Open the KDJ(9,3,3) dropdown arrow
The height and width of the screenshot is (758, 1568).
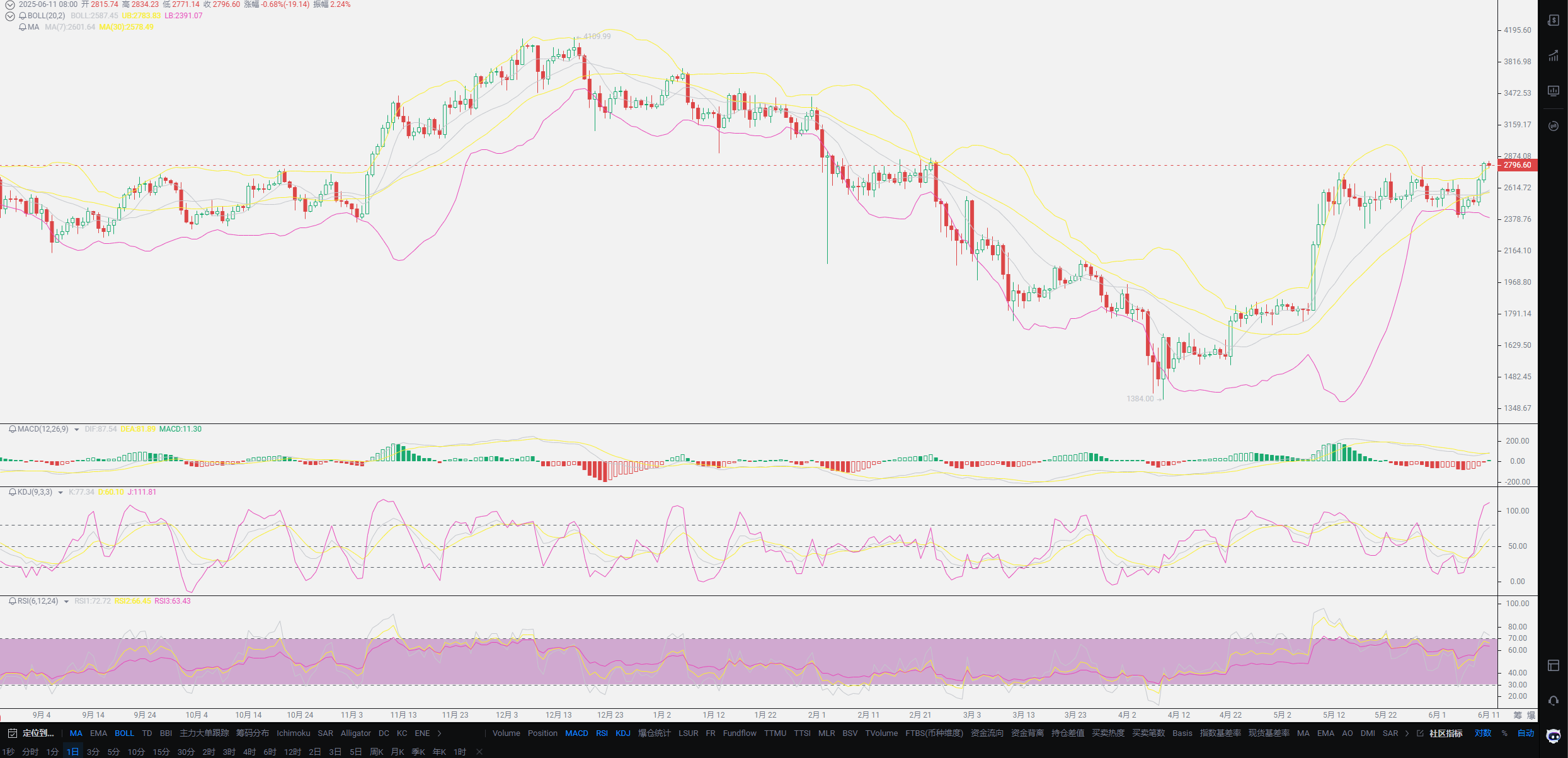pyautogui.click(x=60, y=493)
